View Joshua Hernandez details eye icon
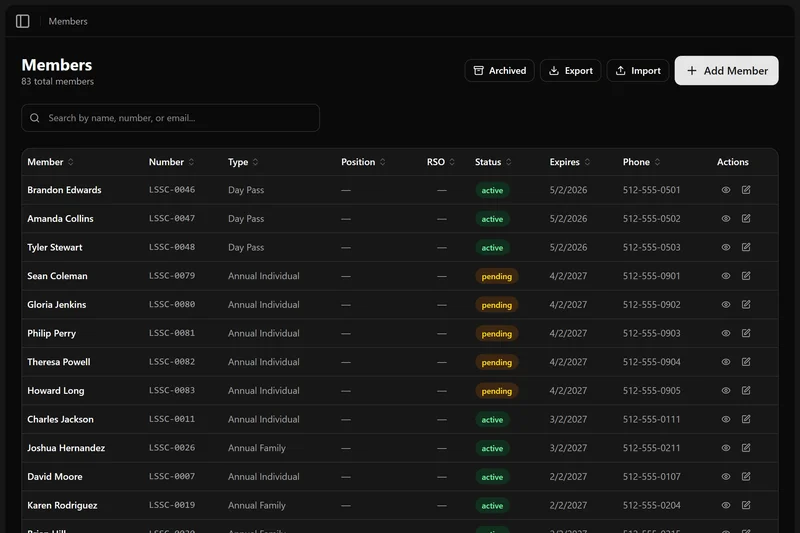 coord(726,448)
